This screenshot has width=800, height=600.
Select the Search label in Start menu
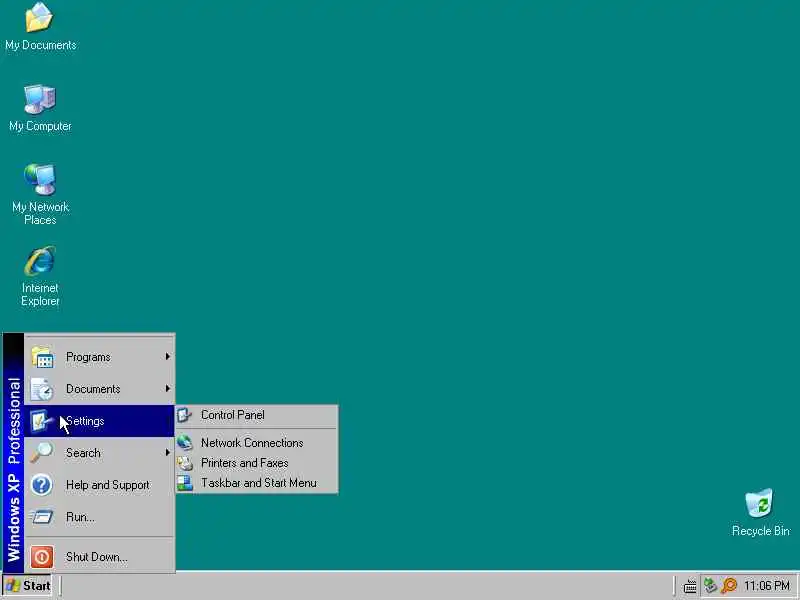click(83, 453)
